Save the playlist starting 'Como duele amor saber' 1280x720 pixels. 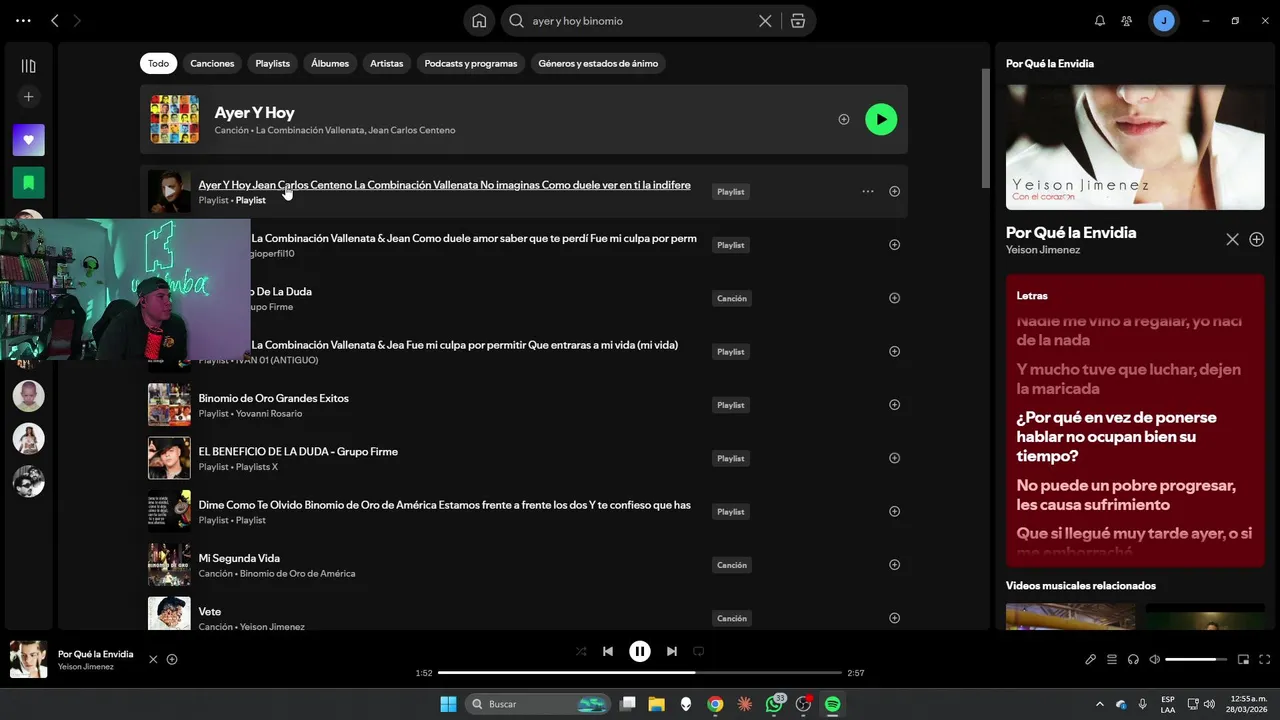click(x=894, y=244)
